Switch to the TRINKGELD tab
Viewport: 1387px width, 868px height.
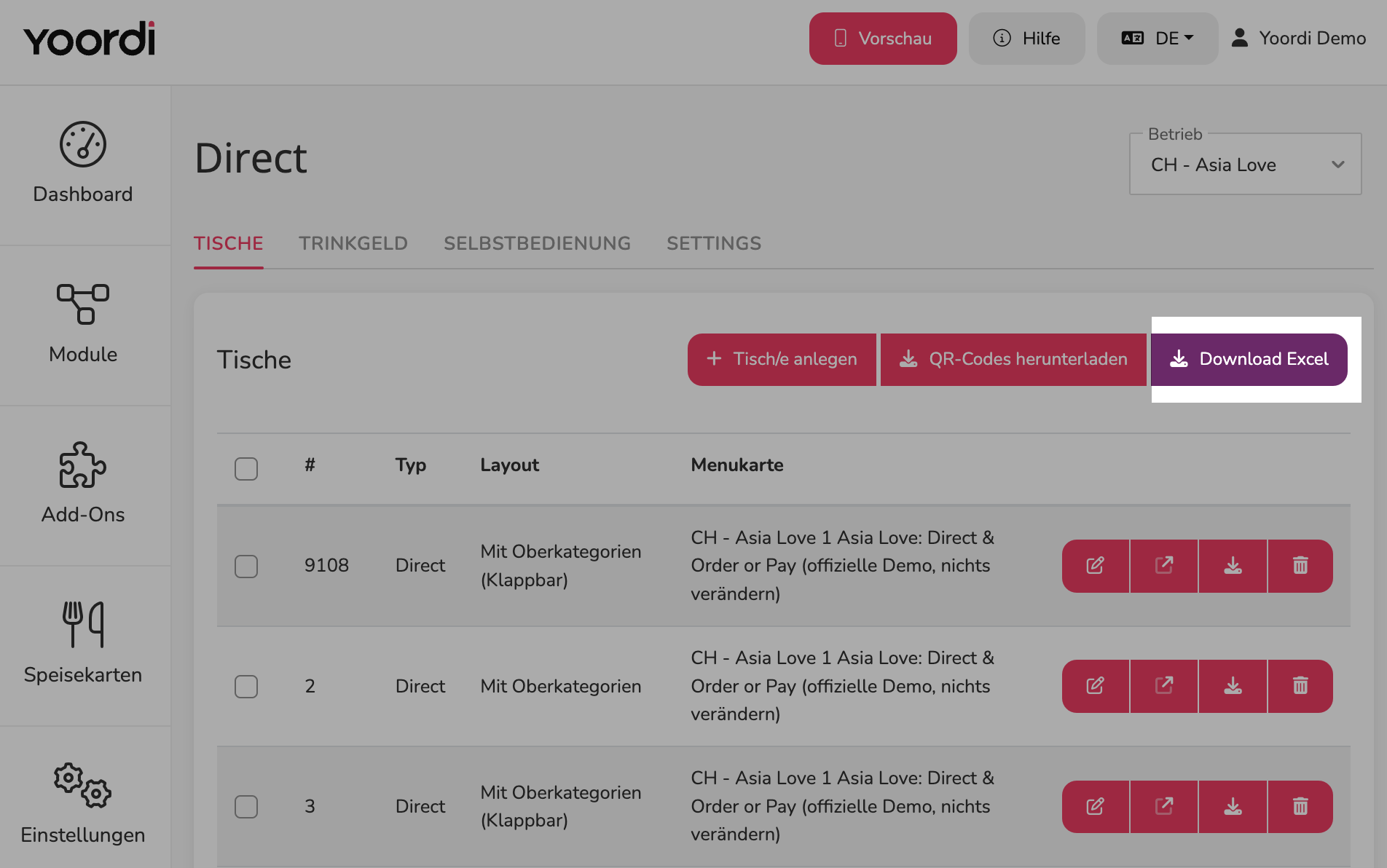click(353, 243)
